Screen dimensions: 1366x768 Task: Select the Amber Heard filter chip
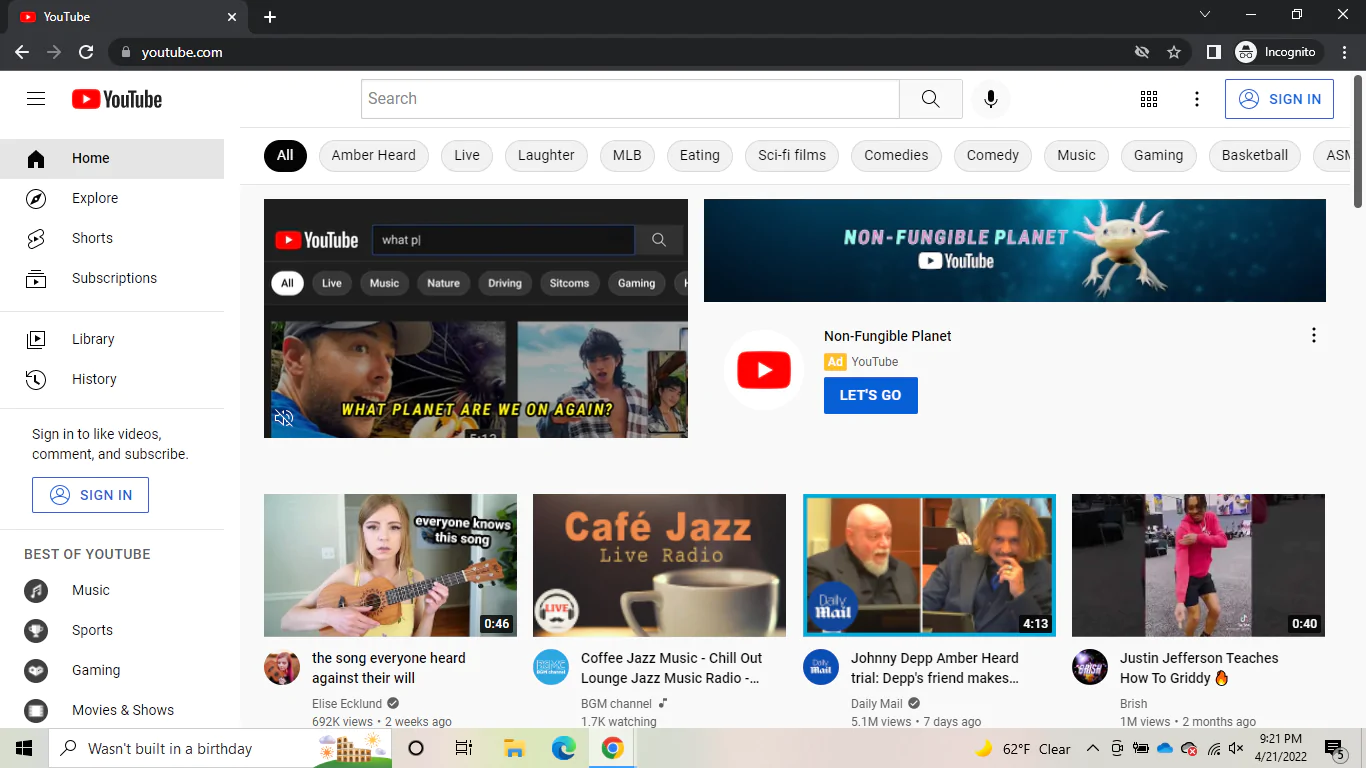tap(373, 155)
